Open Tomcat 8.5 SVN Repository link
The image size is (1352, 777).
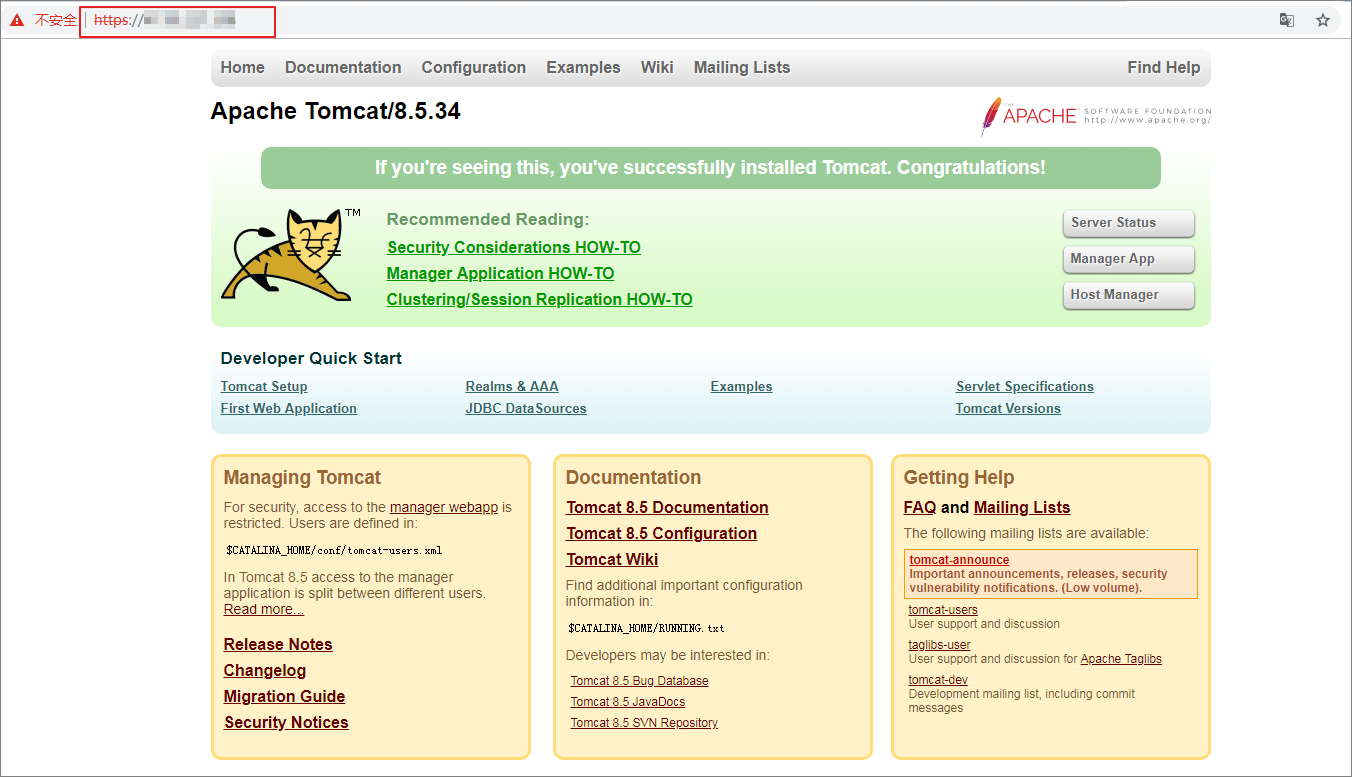[645, 723]
